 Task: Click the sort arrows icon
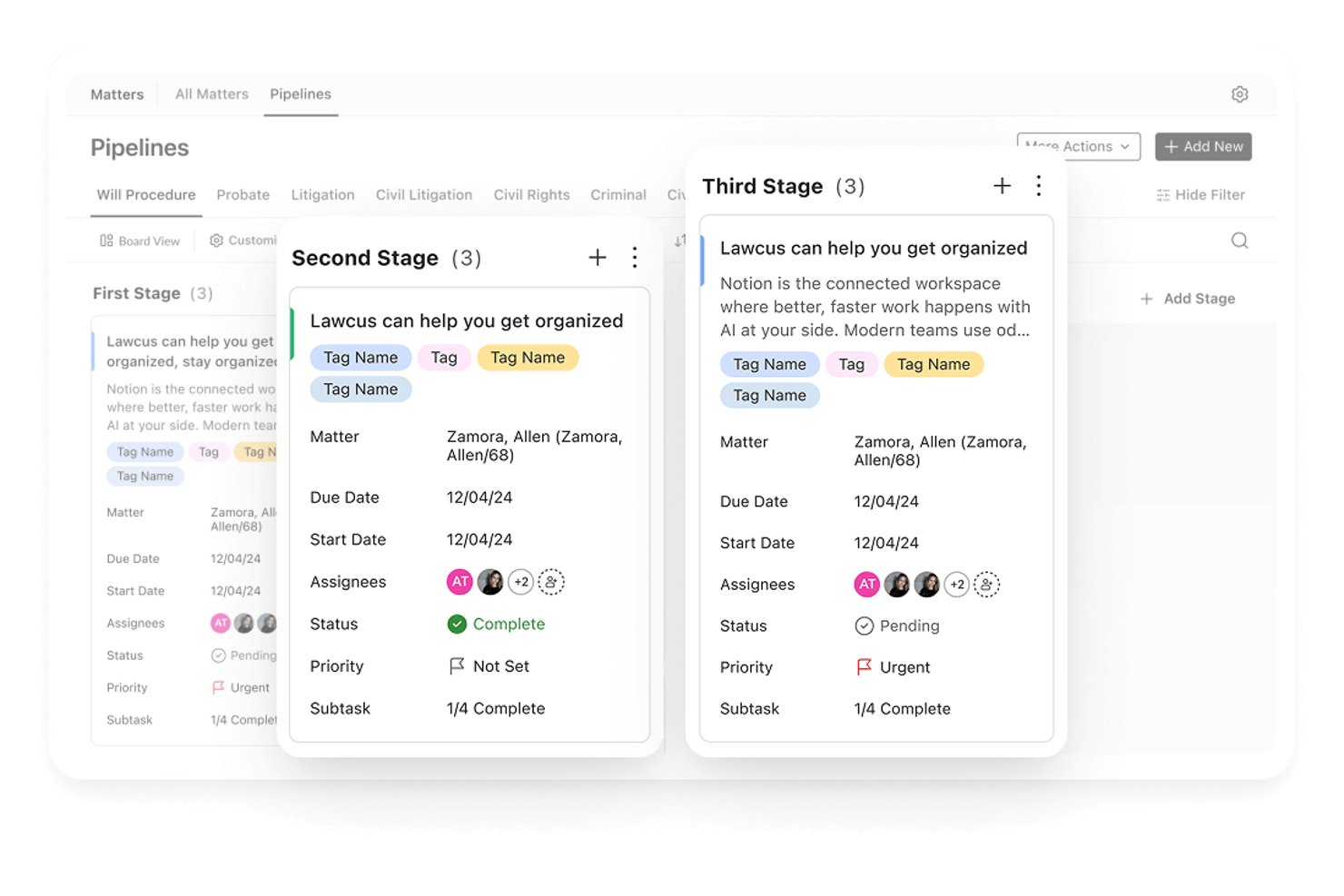point(680,241)
